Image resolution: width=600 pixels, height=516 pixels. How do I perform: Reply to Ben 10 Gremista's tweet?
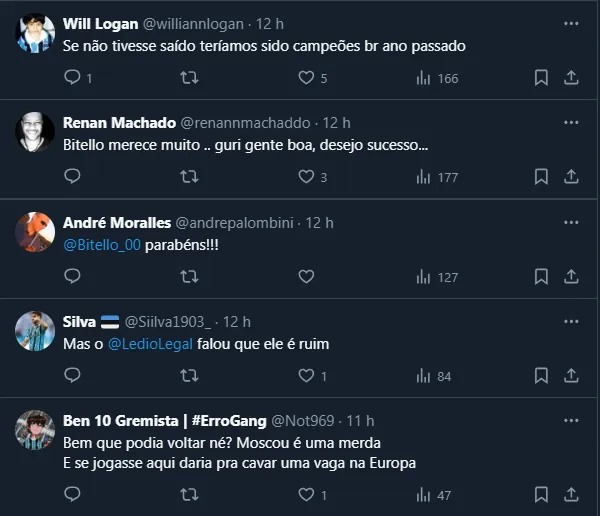[x=71, y=495]
